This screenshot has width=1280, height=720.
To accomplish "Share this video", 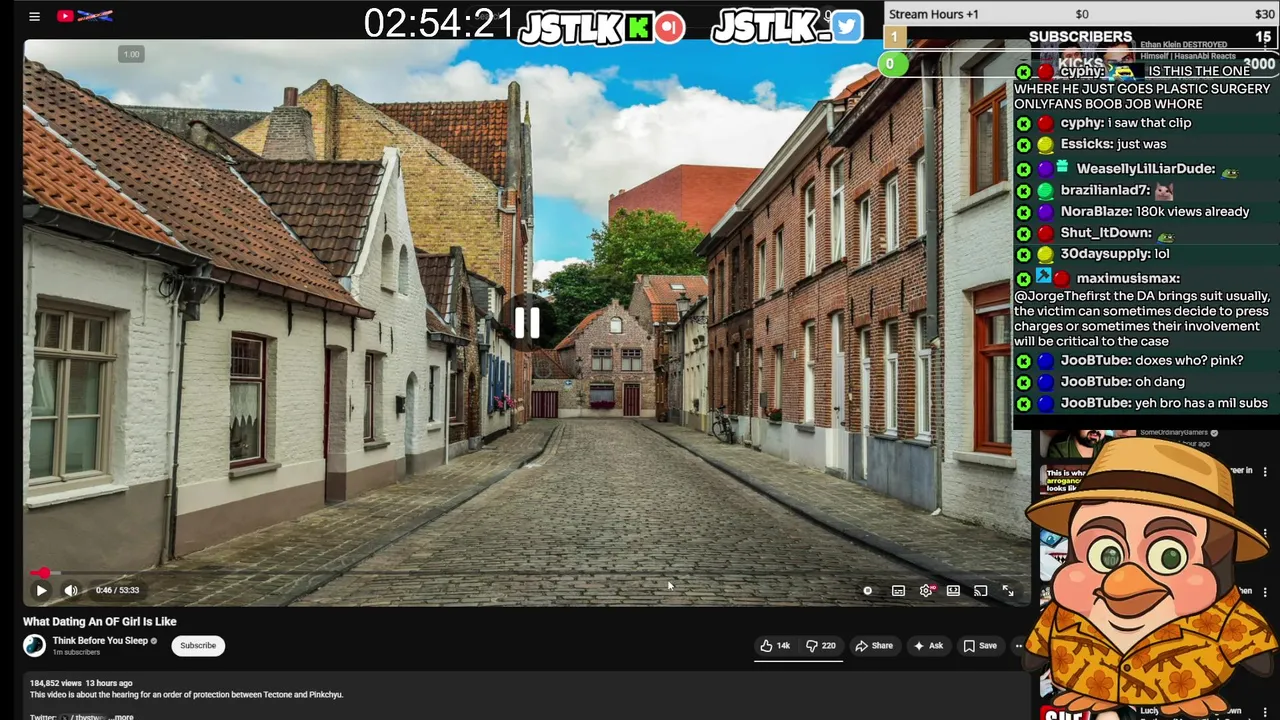I will coord(874,646).
